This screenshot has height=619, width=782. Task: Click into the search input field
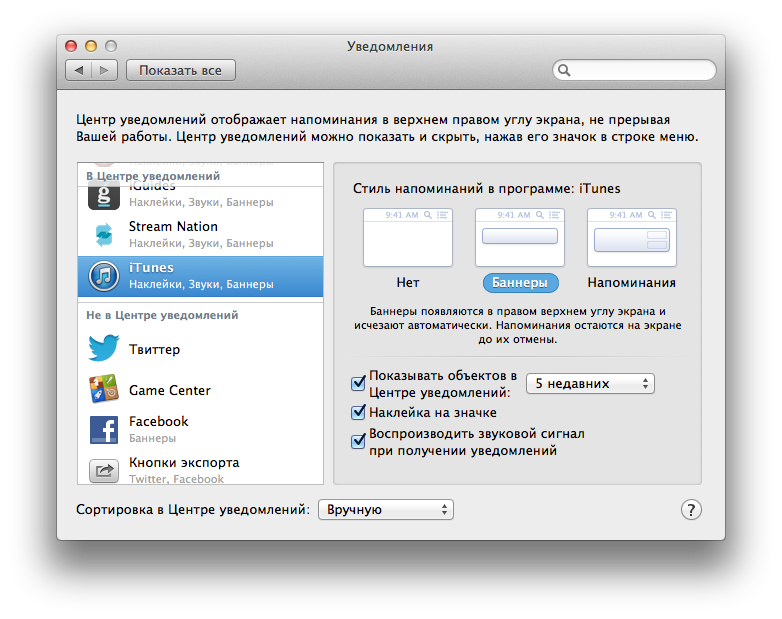(x=634, y=70)
